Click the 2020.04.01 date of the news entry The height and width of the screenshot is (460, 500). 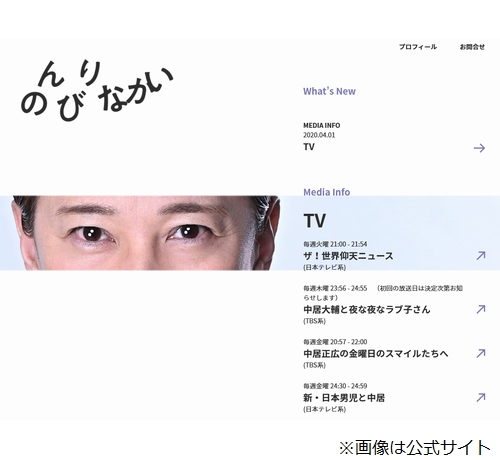[319, 135]
